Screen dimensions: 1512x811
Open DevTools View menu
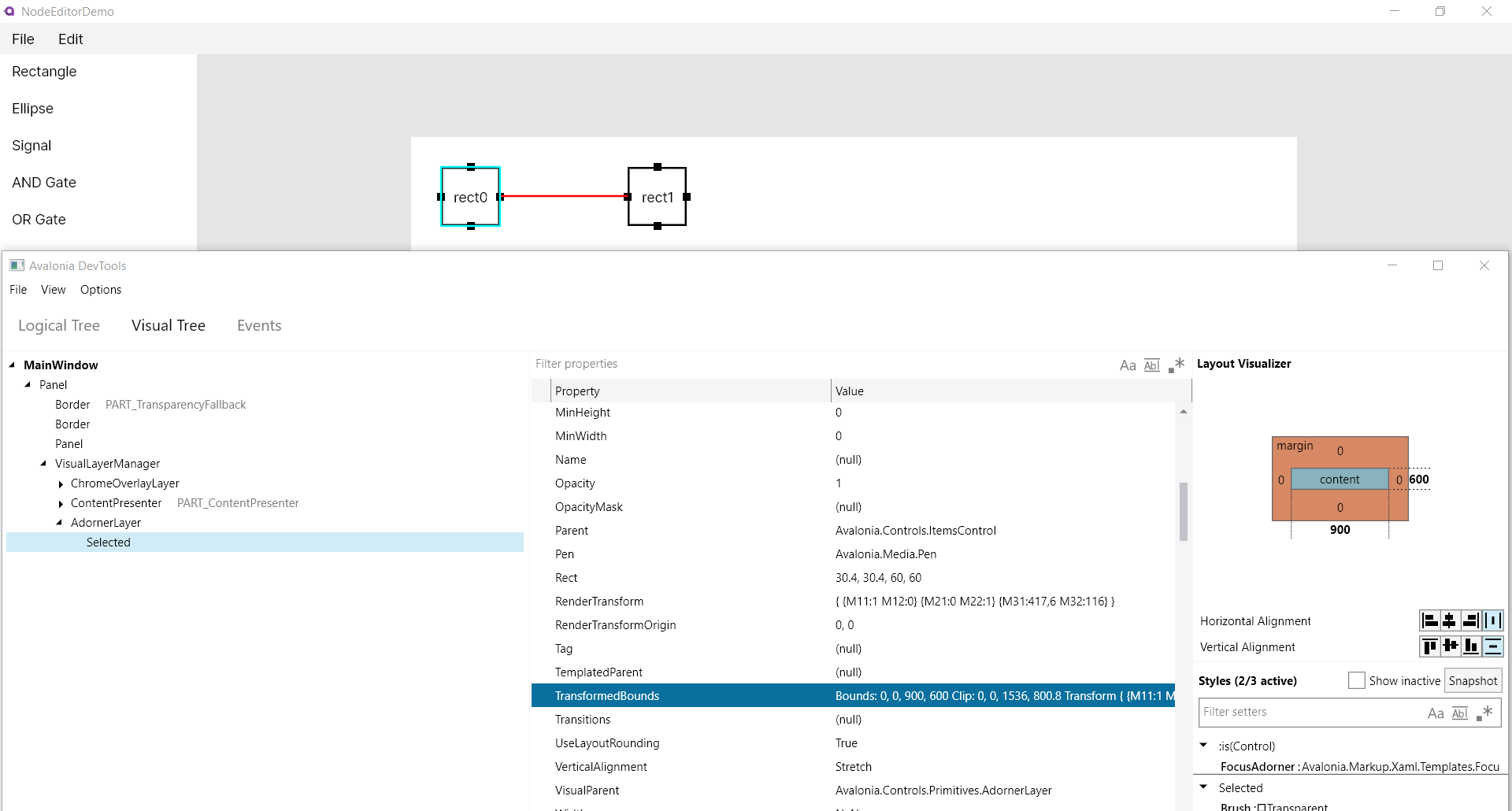(x=53, y=290)
